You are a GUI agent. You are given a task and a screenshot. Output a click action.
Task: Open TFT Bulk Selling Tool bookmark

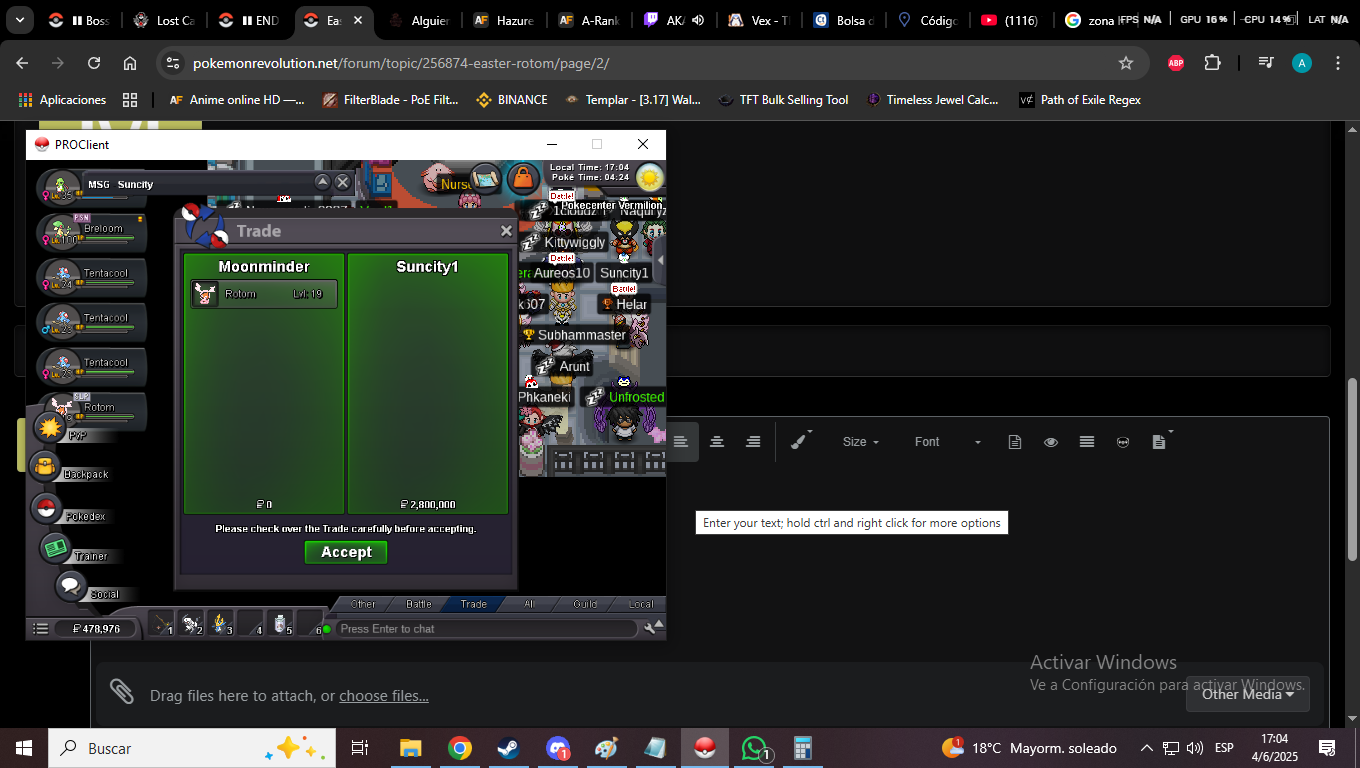[x=783, y=100]
